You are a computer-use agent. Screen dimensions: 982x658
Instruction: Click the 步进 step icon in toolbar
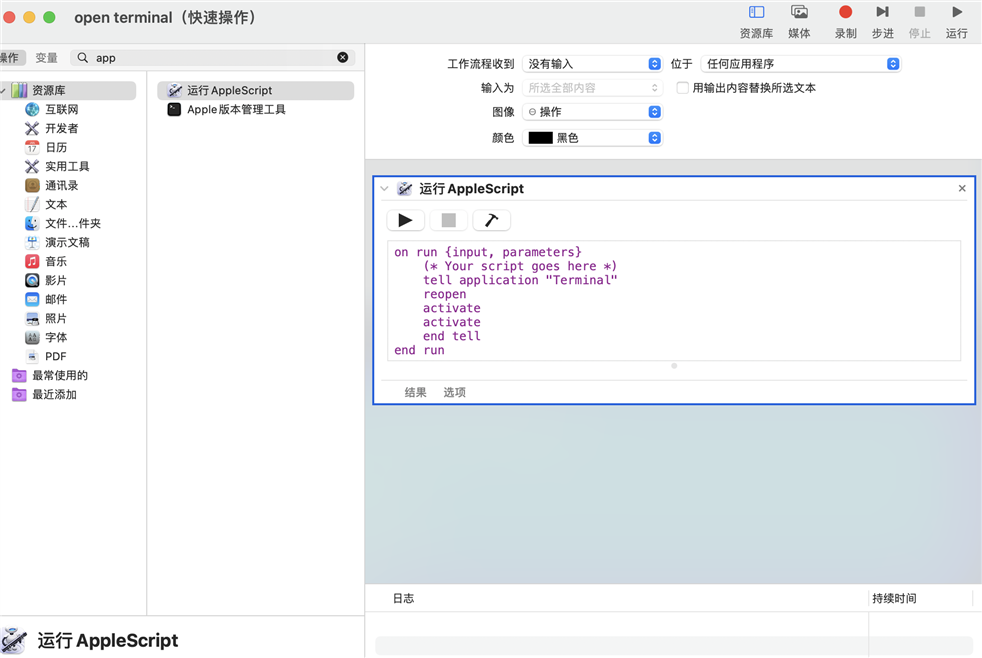[882, 12]
